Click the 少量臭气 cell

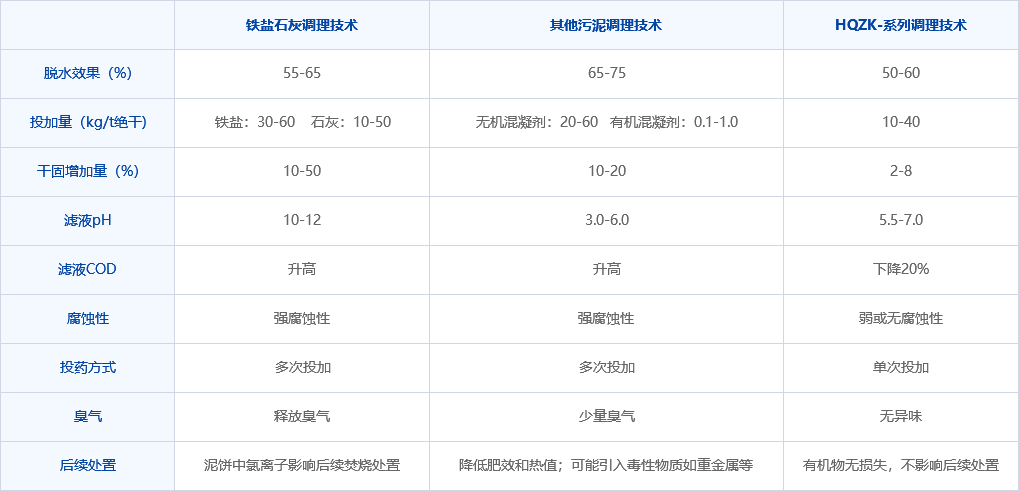(606, 417)
